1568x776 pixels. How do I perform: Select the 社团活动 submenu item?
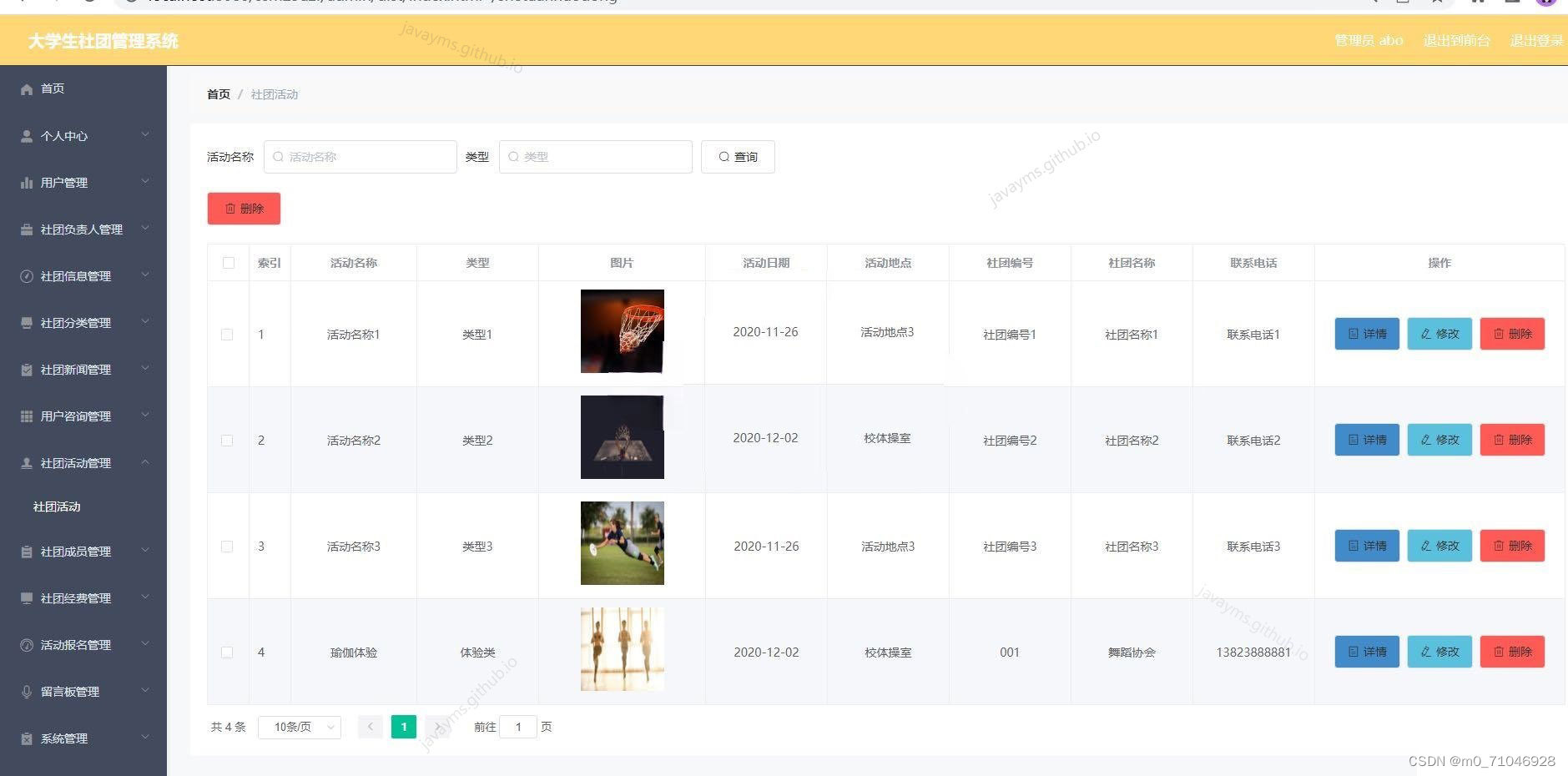pyautogui.click(x=83, y=506)
